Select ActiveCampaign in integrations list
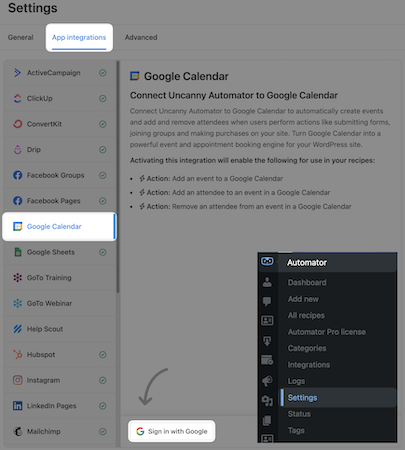This screenshot has width=405, height=450. 60,73
